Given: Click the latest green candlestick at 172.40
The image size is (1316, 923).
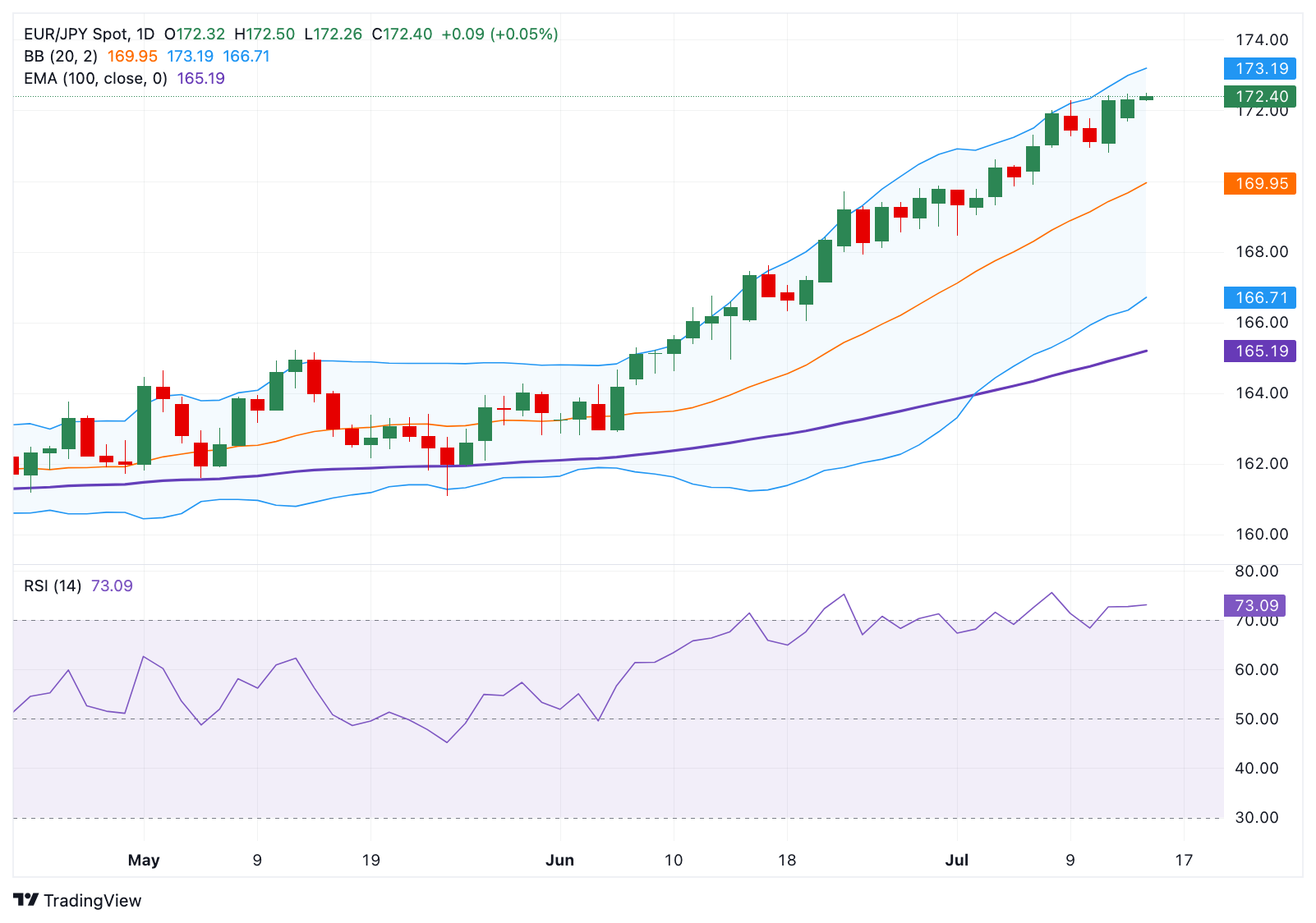Looking at the screenshot, I should point(1146,98).
